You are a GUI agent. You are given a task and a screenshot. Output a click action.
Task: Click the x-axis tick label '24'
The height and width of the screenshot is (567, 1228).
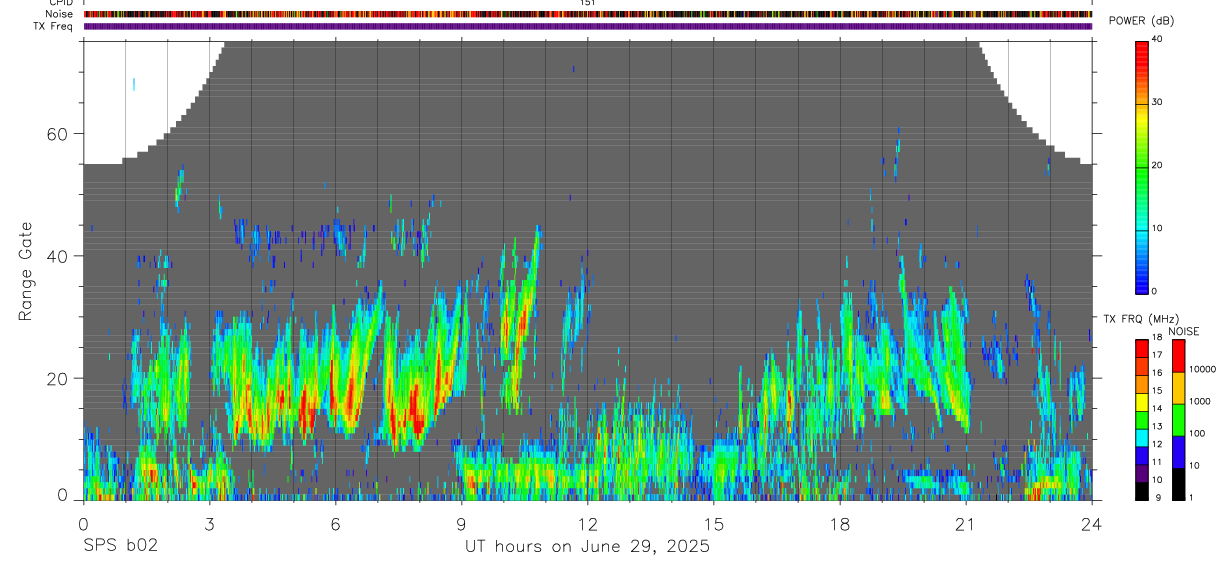pyautogui.click(x=1091, y=523)
